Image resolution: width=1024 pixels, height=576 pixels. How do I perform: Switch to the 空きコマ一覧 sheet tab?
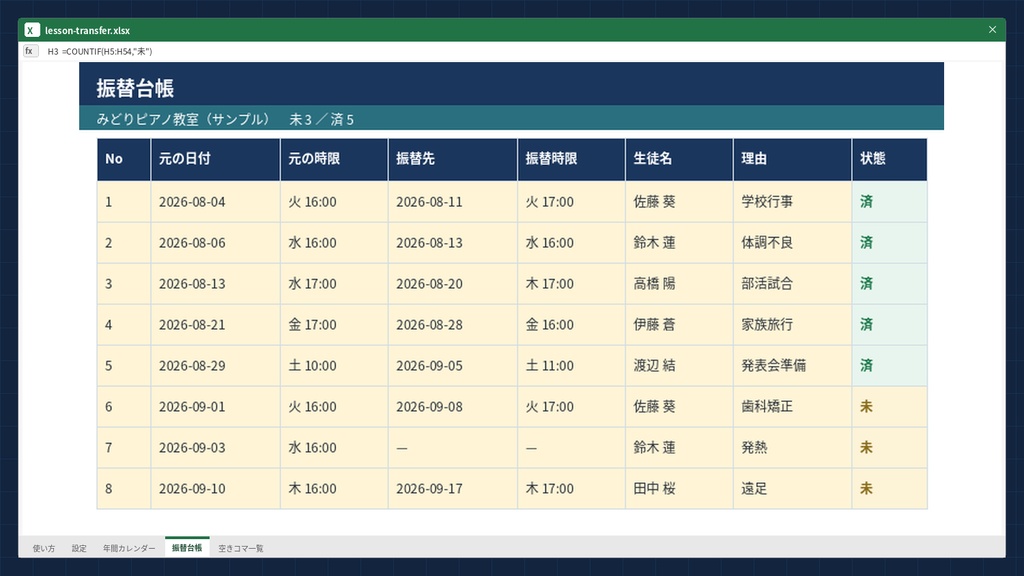pos(240,548)
